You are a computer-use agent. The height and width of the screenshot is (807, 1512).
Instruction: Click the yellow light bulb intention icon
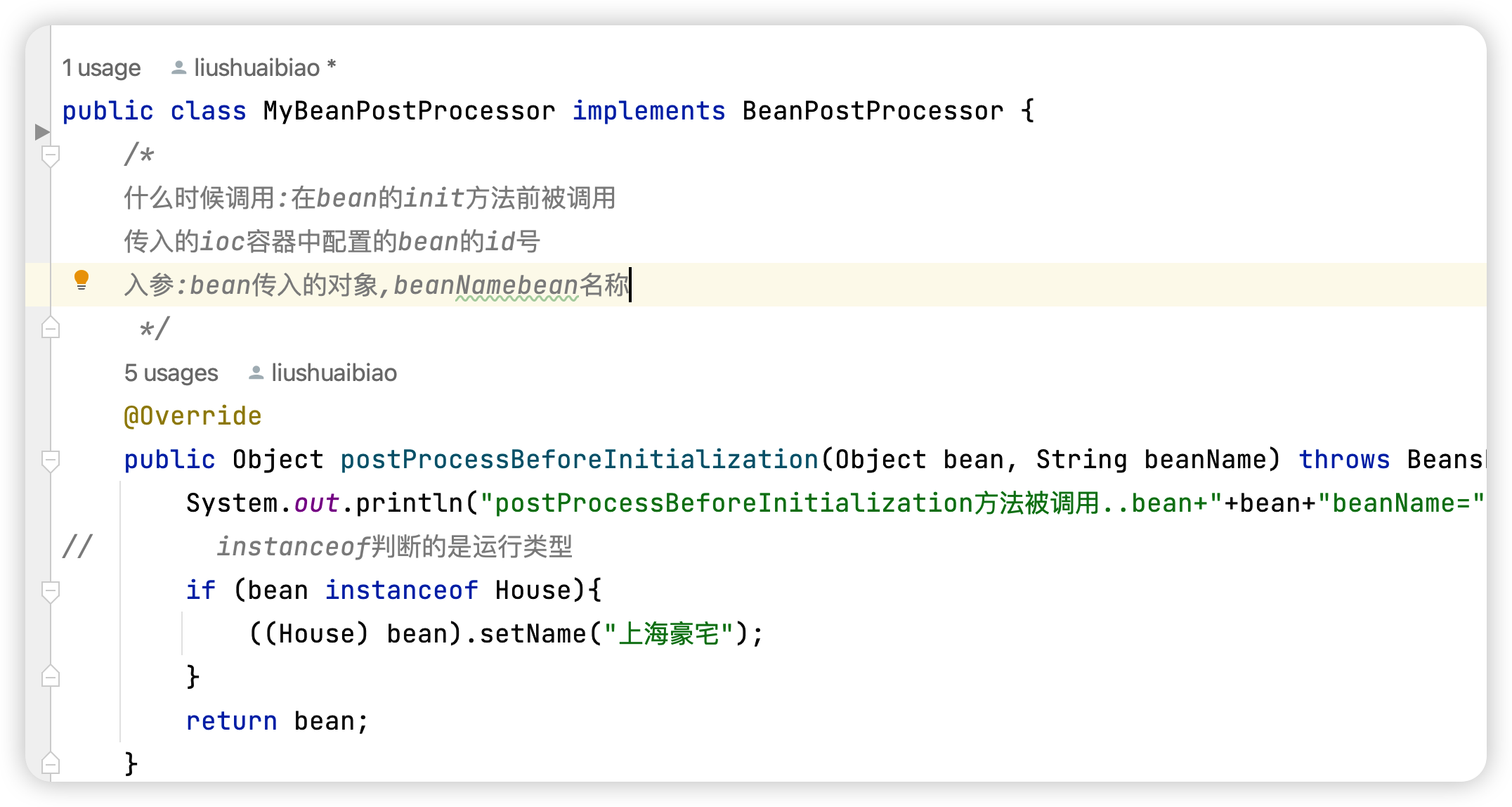click(x=82, y=280)
